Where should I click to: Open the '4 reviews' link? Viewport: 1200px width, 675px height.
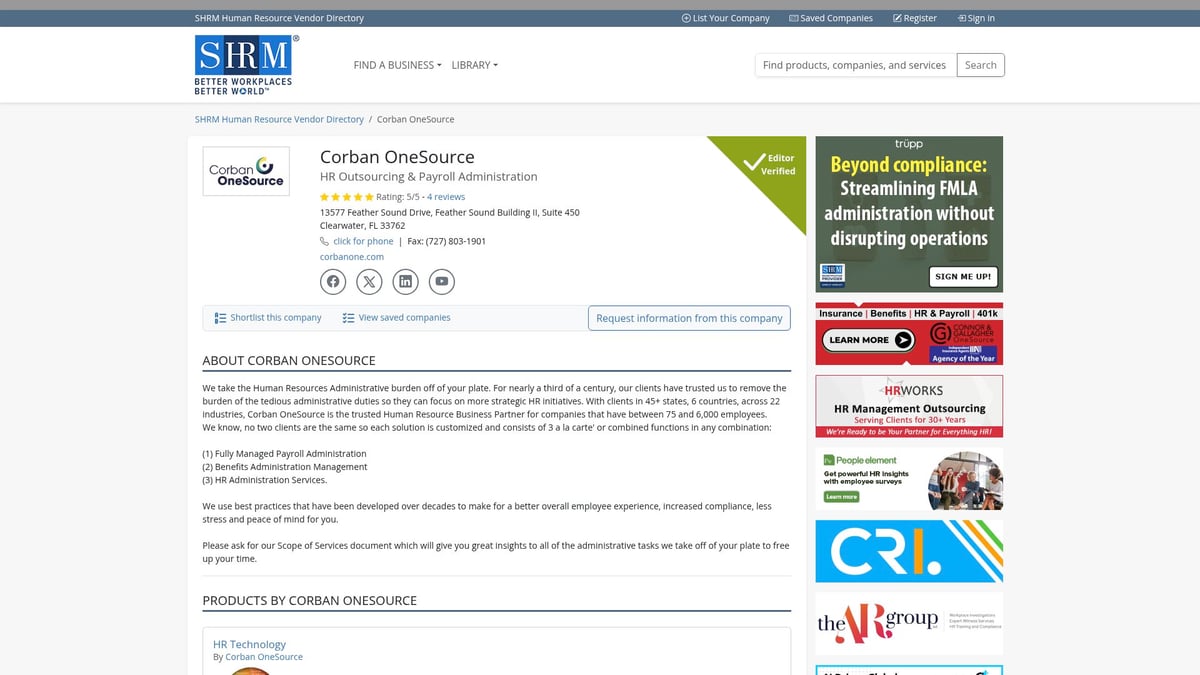[445, 196]
